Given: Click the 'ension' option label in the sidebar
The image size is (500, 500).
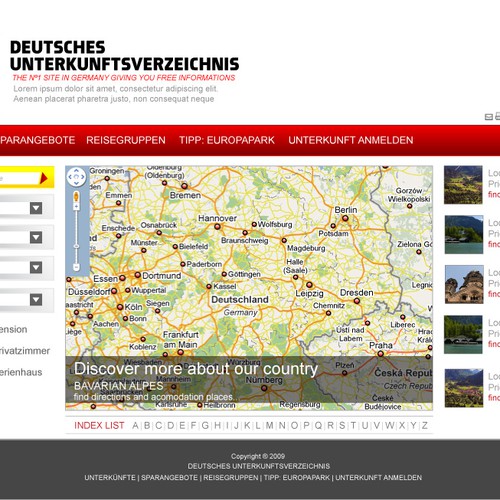Looking at the screenshot, I should [14, 329].
